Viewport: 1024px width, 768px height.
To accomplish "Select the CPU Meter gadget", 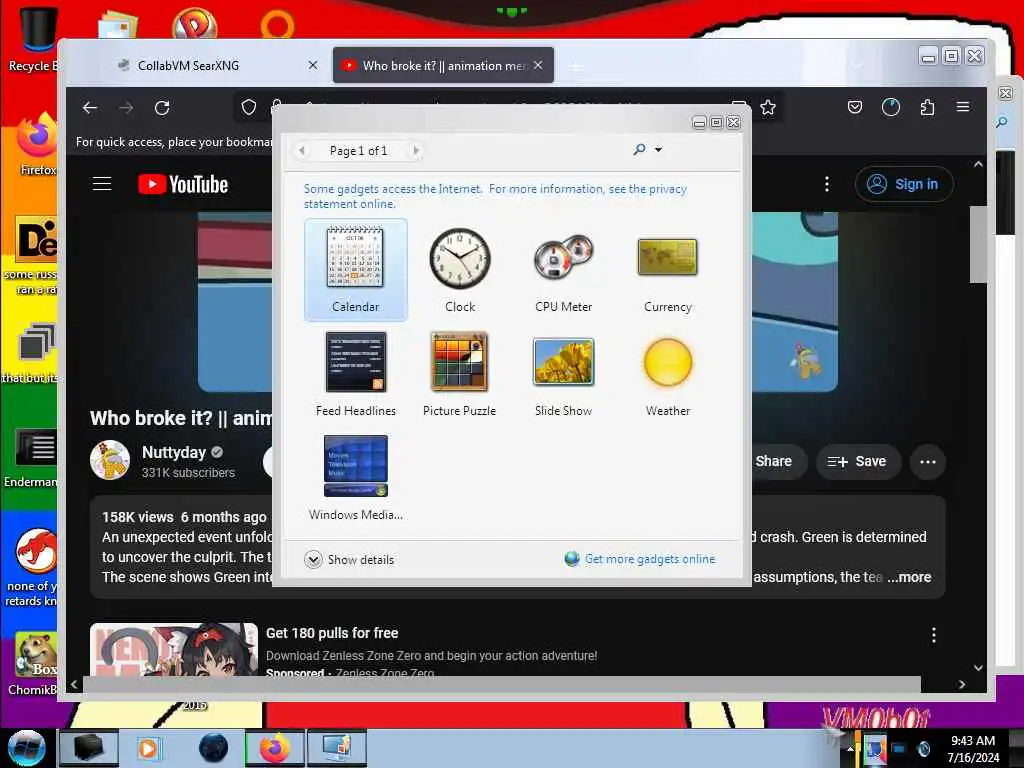I will pos(563,269).
